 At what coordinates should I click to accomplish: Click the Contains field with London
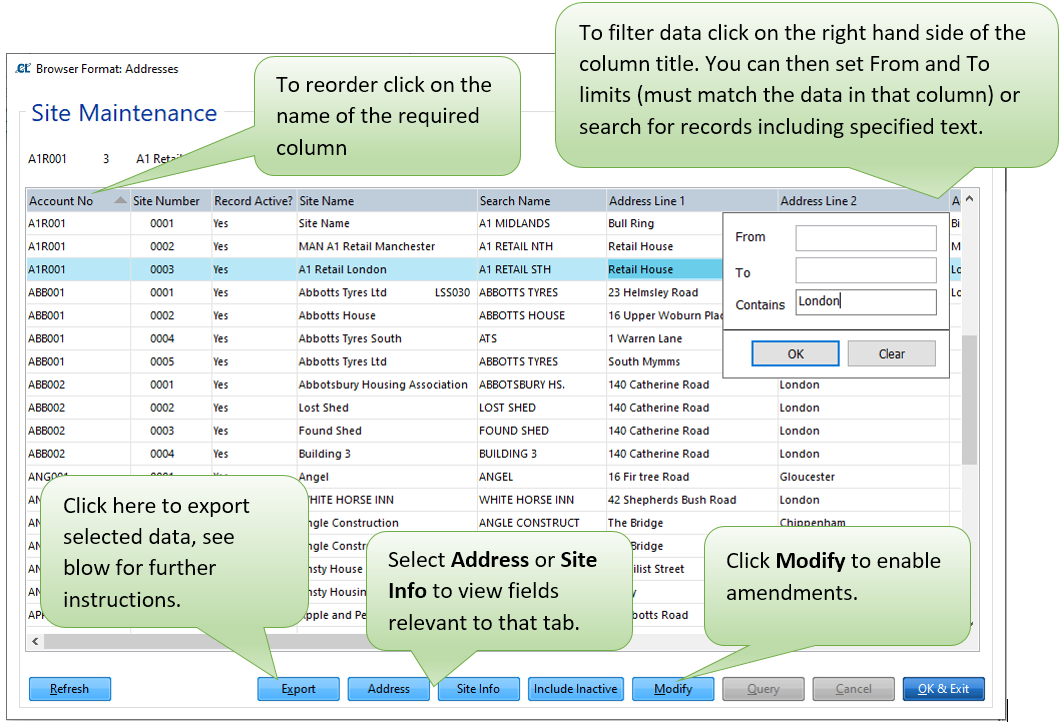pos(866,302)
